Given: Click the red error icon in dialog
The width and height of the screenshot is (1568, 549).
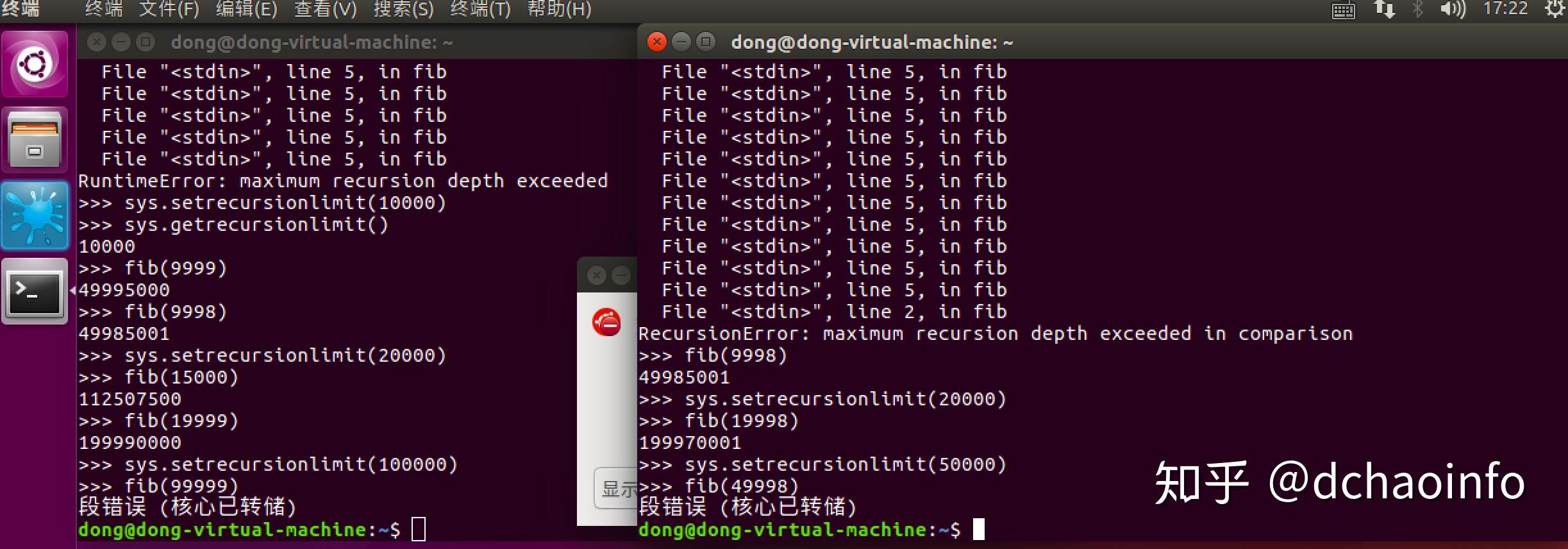Looking at the screenshot, I should [606, 322].
